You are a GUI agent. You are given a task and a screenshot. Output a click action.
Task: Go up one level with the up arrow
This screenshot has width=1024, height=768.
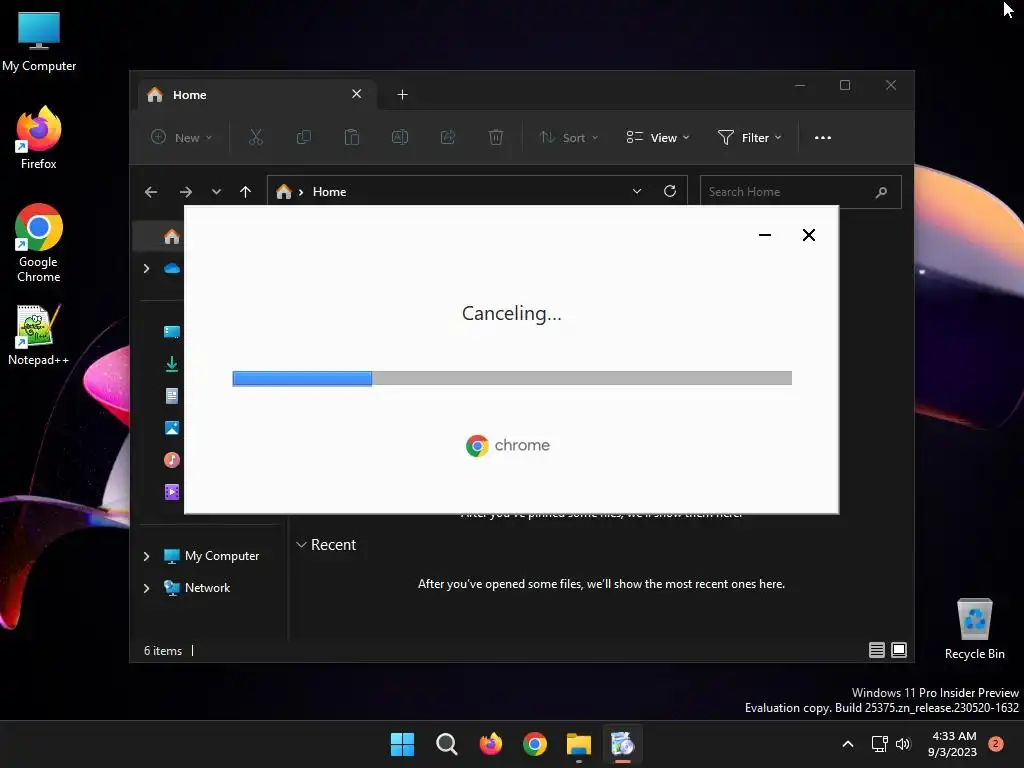(x=246, y=192)
